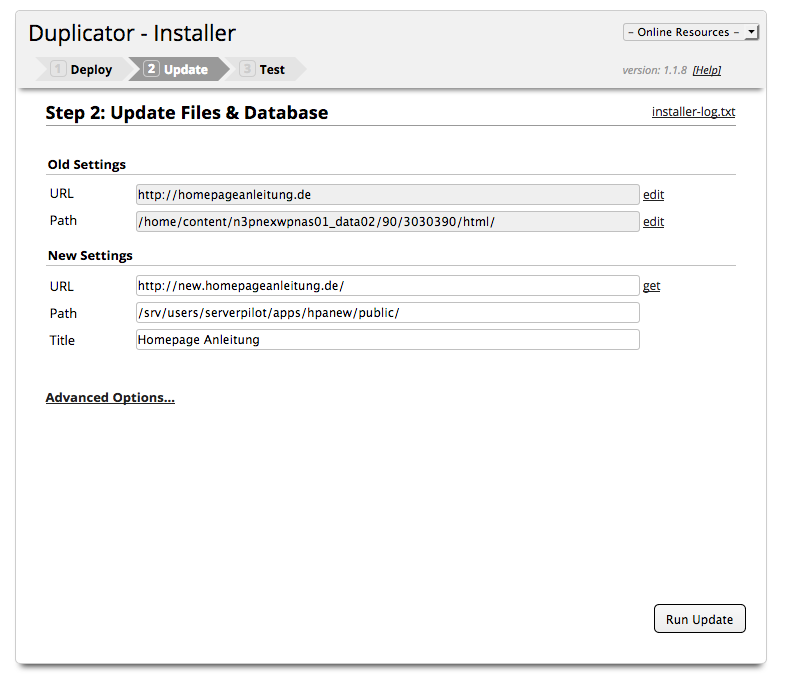Click edit next to old Path
The width and height of the screenshot is (785, 681).
(x=653, y=222)
